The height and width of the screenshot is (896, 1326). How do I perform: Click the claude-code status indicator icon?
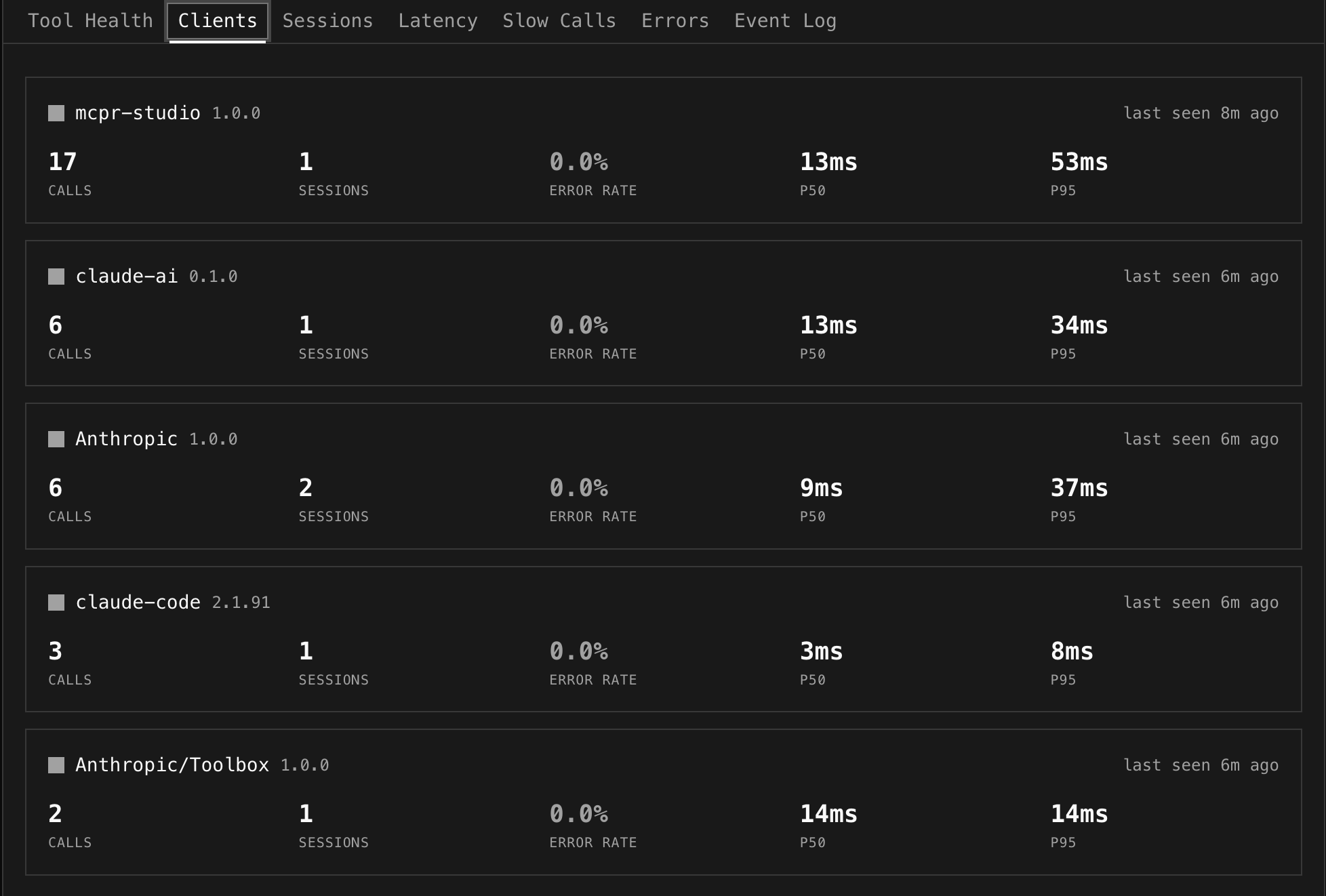56,602
